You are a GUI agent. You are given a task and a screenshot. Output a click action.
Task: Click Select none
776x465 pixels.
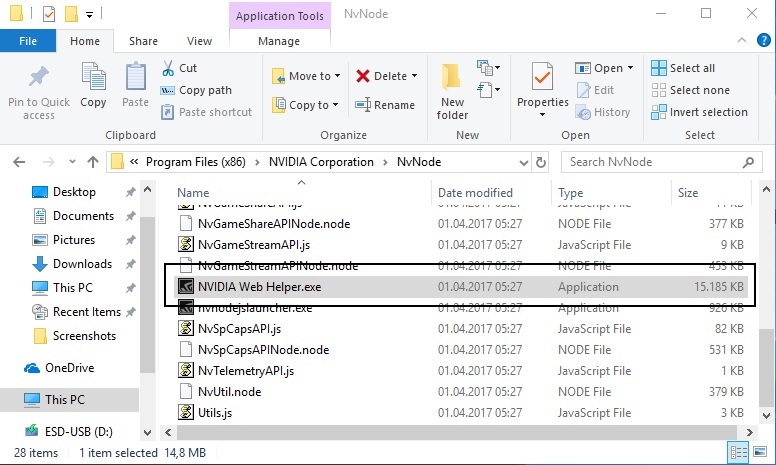click(x=690, y=90)
